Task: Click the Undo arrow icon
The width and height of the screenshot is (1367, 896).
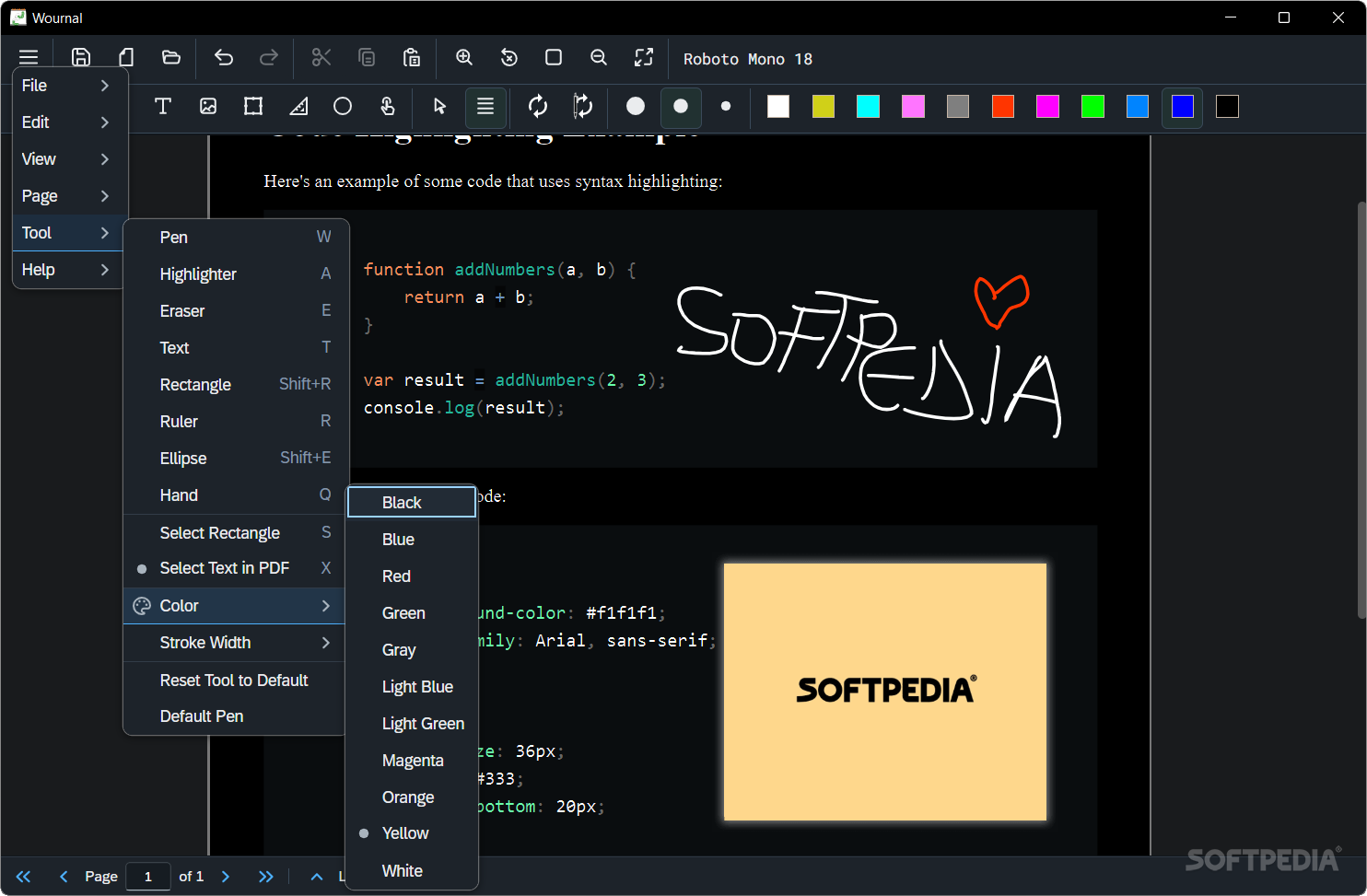Action: [224, 58]
